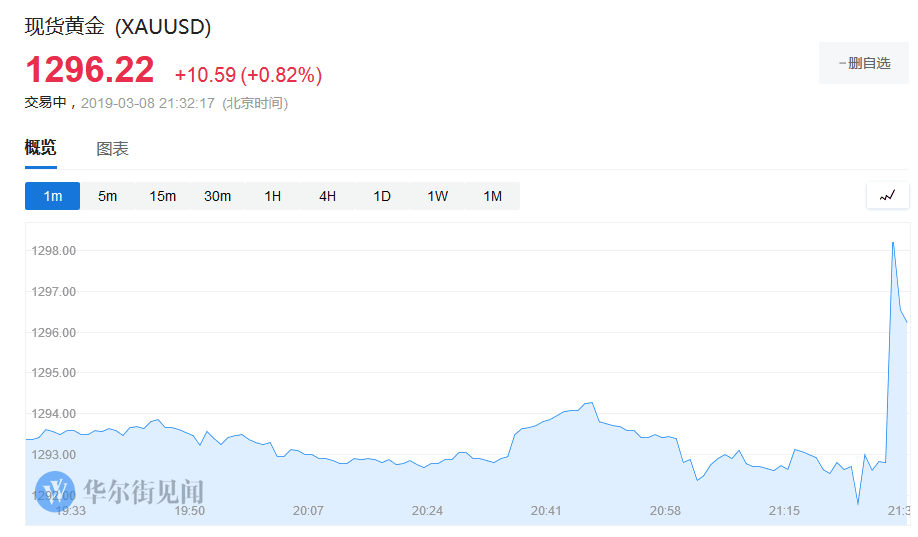Click the 现货黄金 (XAUUSD) title
The height and width of the screenshot is (537, 918).
118,27
